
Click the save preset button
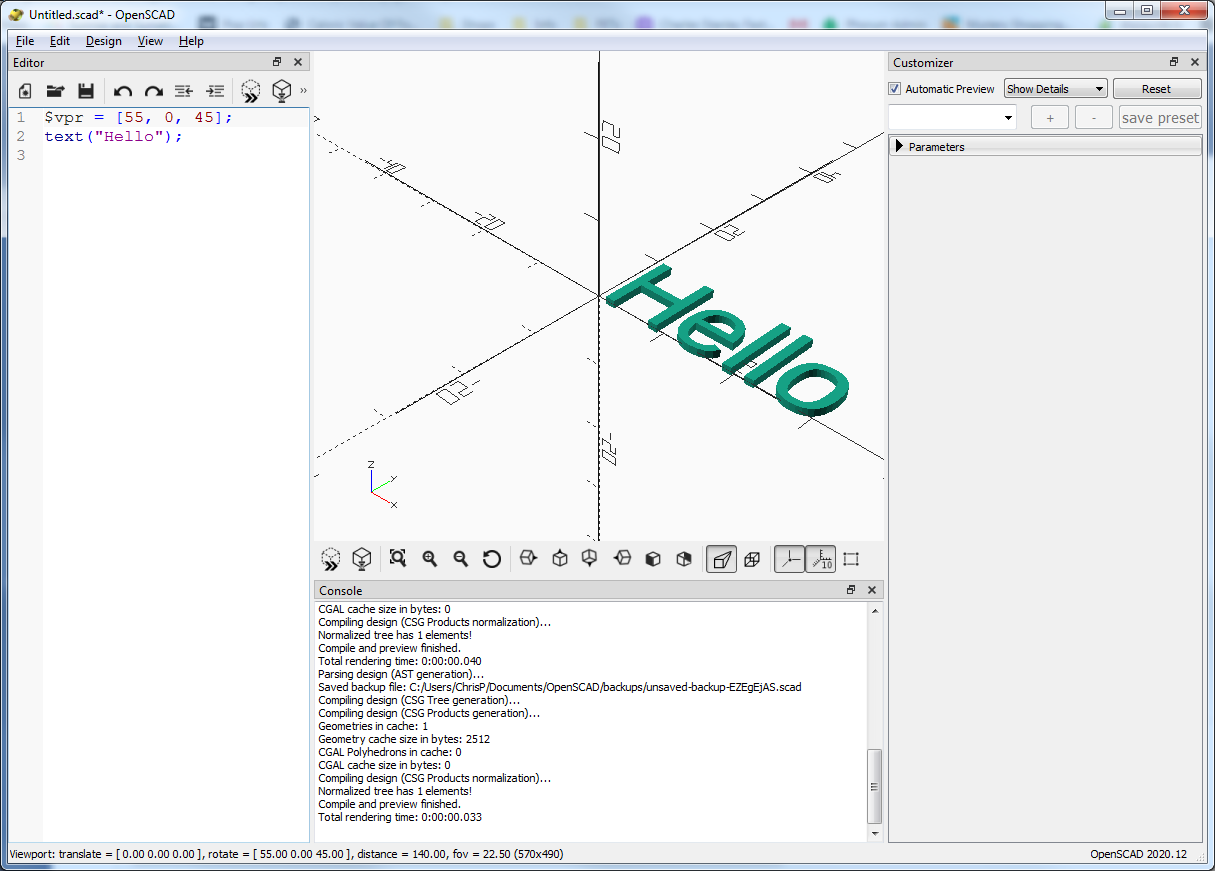coord(1159,118)
